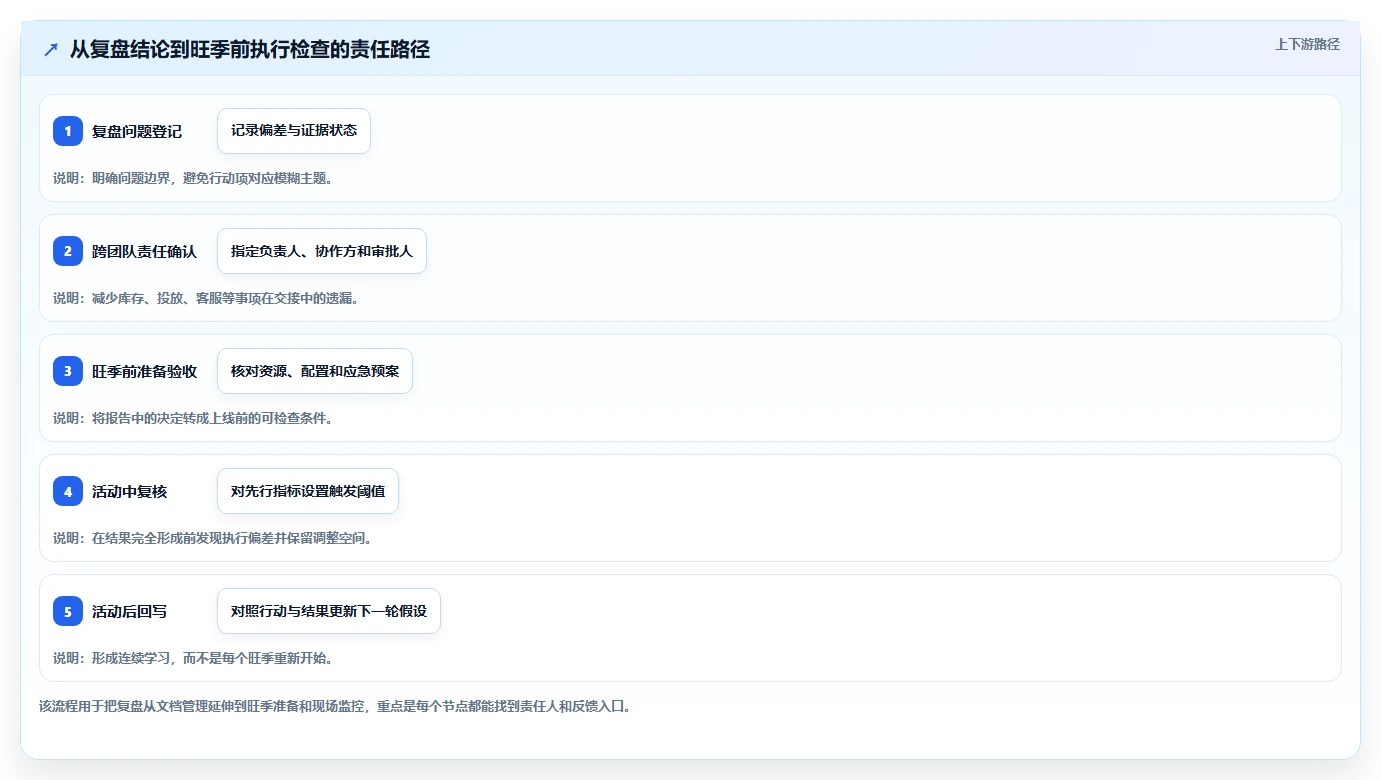Click the 指定负责人、协作方和审批人 chip
This screenshot has height=780, width=1381.
pos(322,251)
